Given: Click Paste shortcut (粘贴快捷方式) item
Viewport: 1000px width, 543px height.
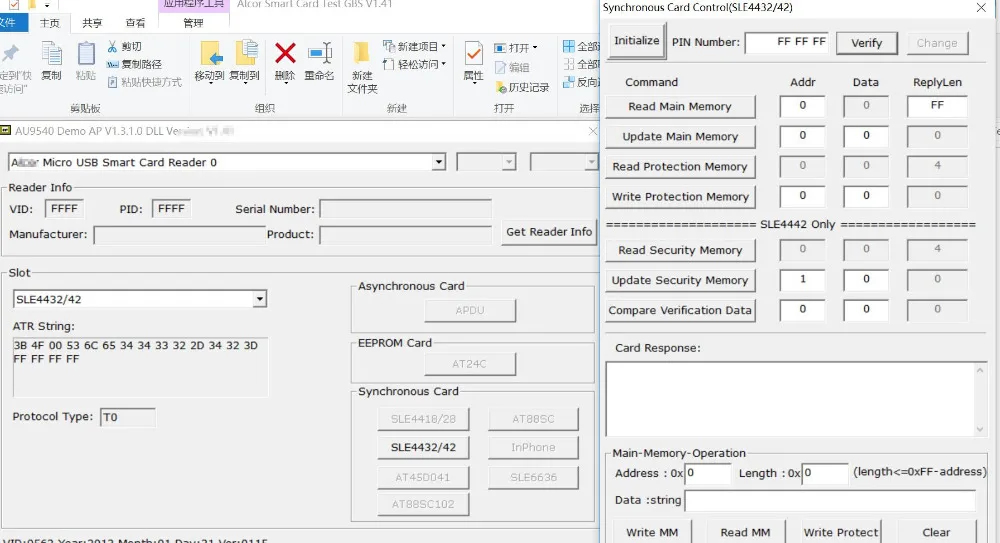Looking at the screenshot, I should pos(145,82).
